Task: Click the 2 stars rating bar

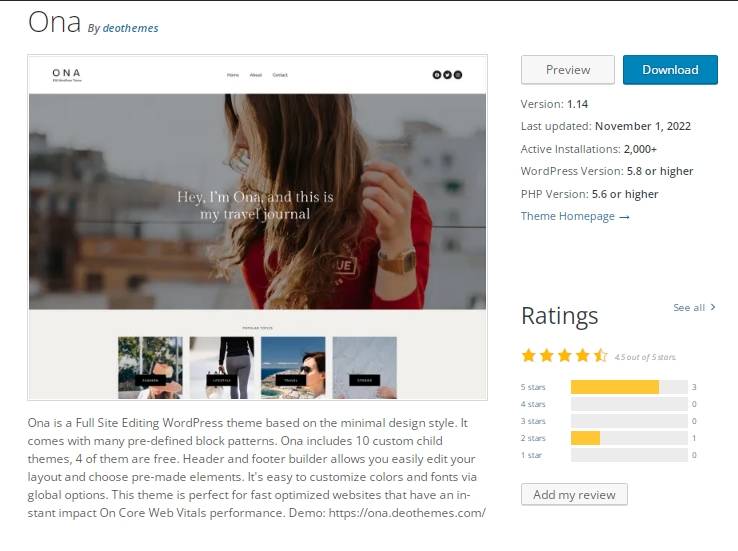Action: click(x=629, y=438)
